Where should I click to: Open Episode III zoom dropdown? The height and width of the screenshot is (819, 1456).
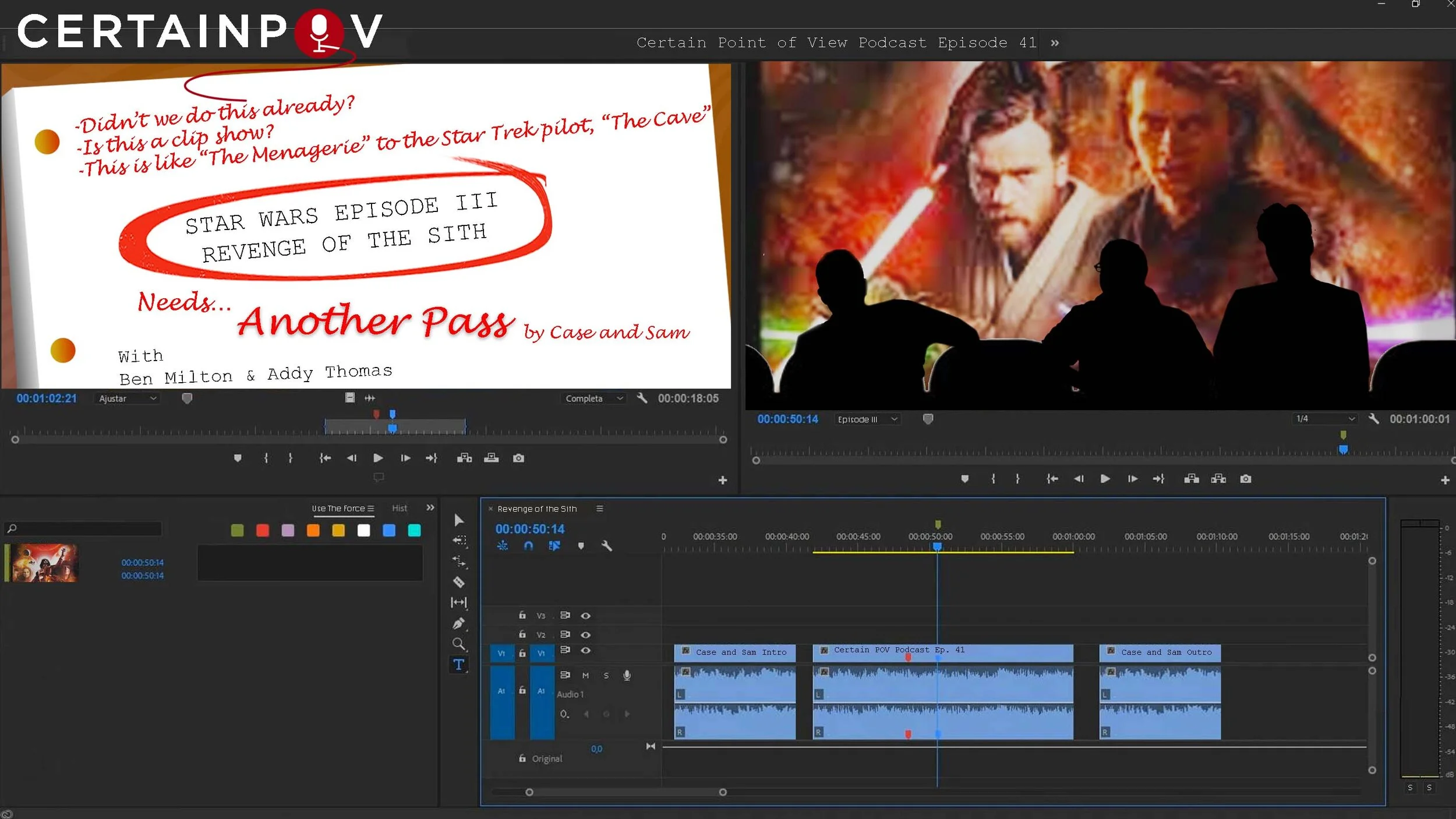point(868,419)
